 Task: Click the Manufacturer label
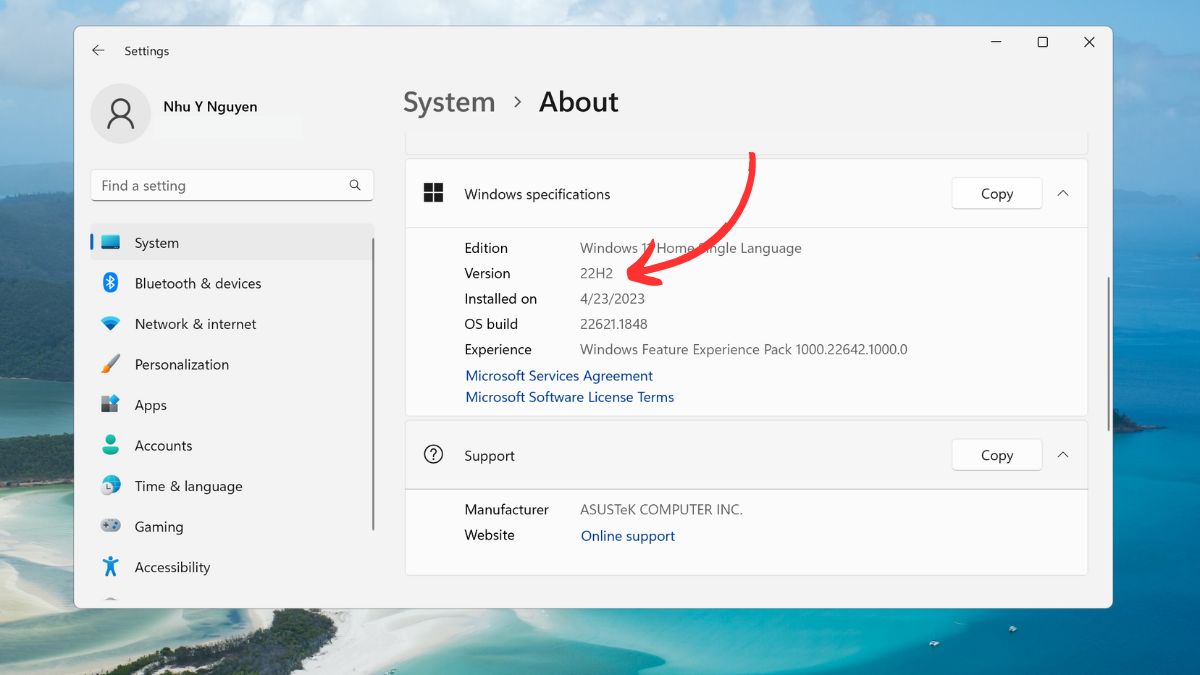[507, 510]
